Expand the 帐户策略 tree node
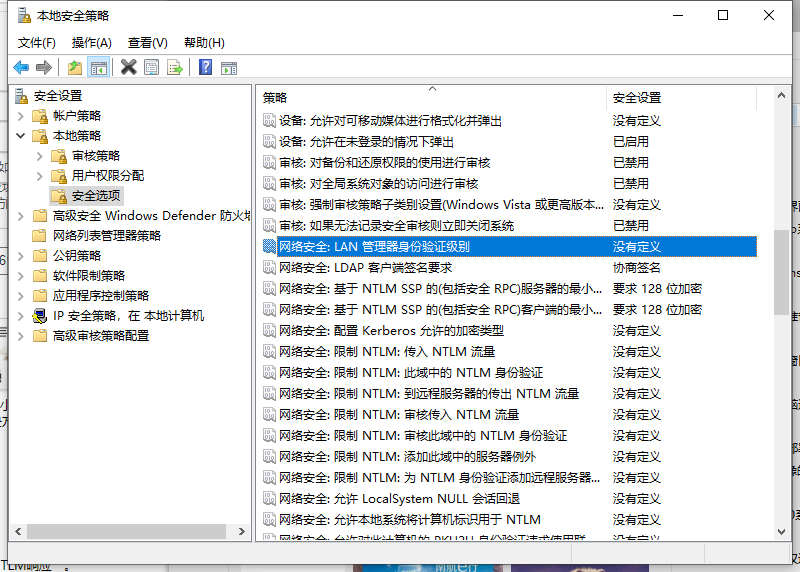The image size is (800, 572). tap(20, 116)
